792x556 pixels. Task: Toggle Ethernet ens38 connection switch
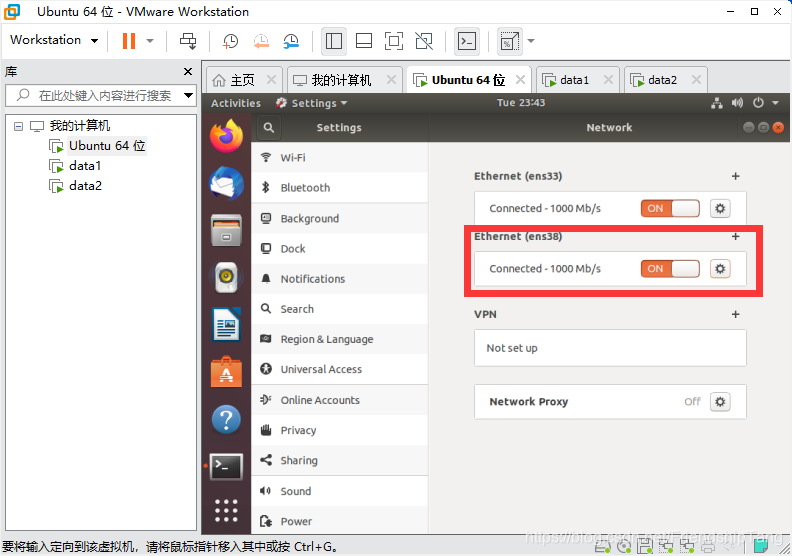[670, 269]
